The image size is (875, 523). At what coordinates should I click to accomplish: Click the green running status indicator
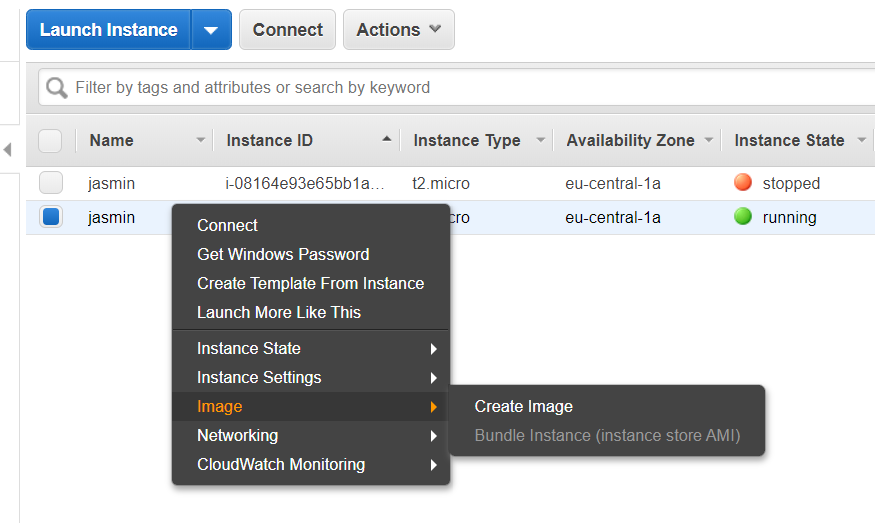pyautogui.click(x=742, y=217)
